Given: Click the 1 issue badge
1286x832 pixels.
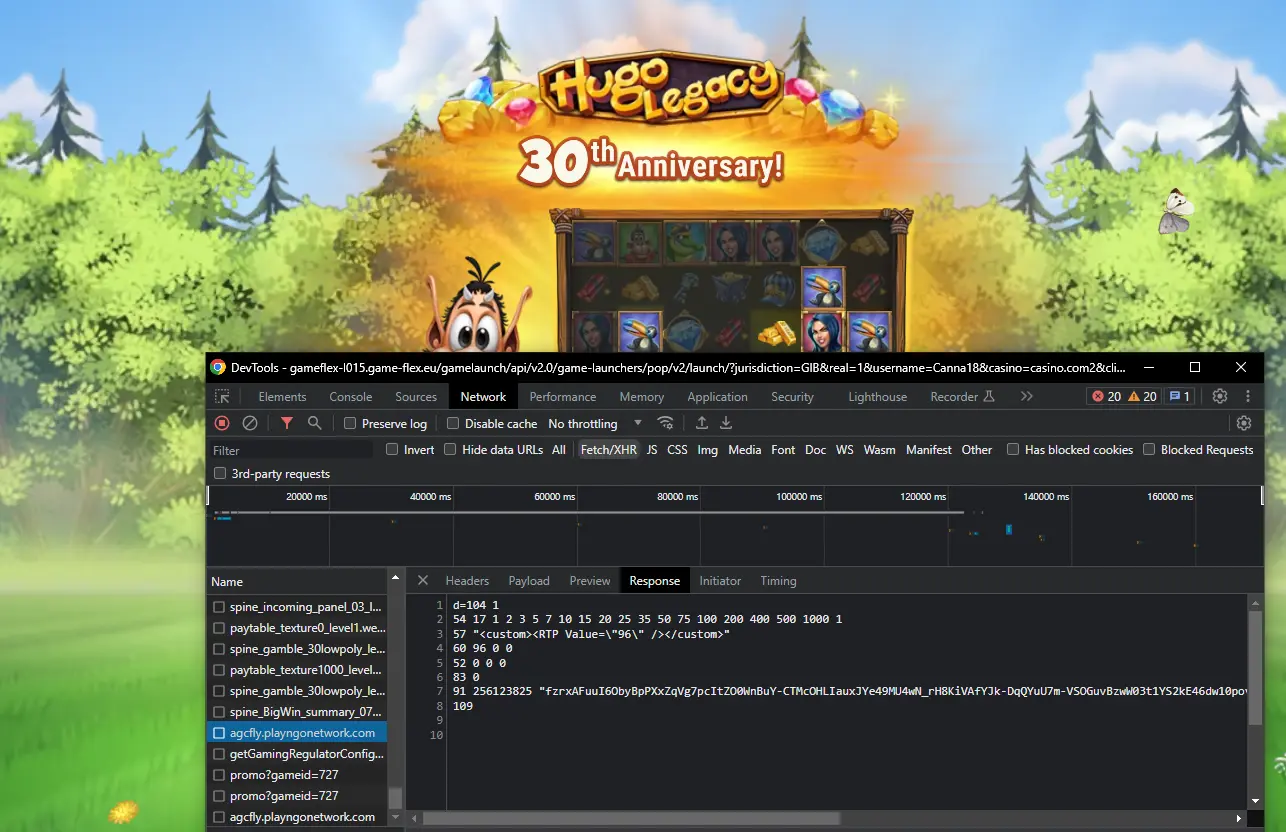Looking at the screenshot, I should (x=1180, y=397).
